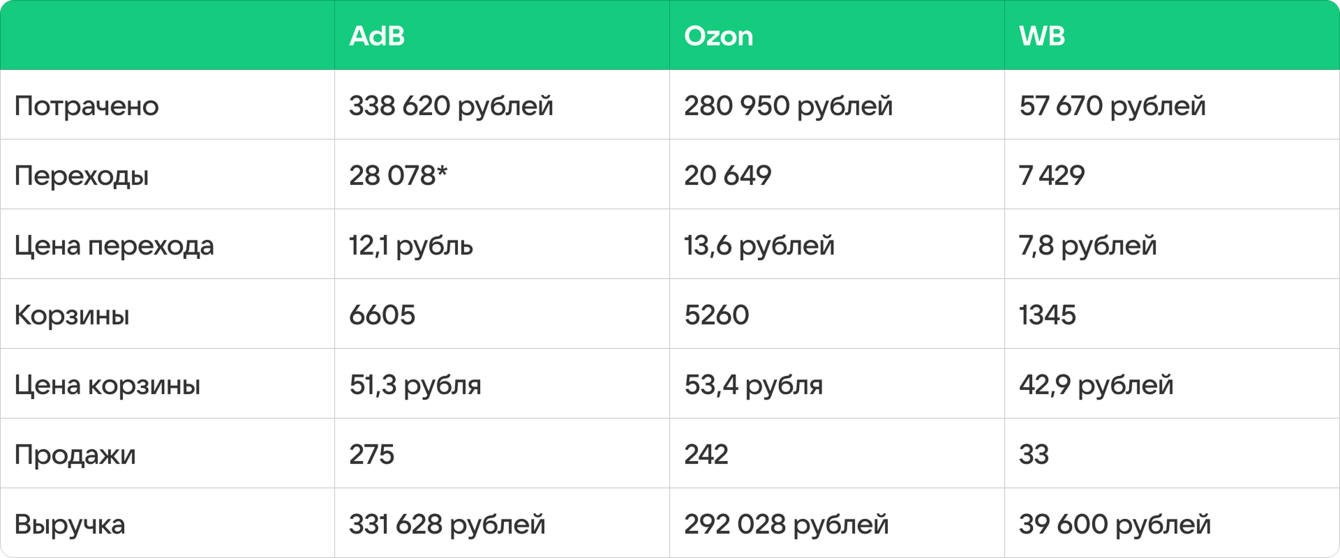
Task: Select the 42,9 рублей cell
Action: [x=1096, y=385]
